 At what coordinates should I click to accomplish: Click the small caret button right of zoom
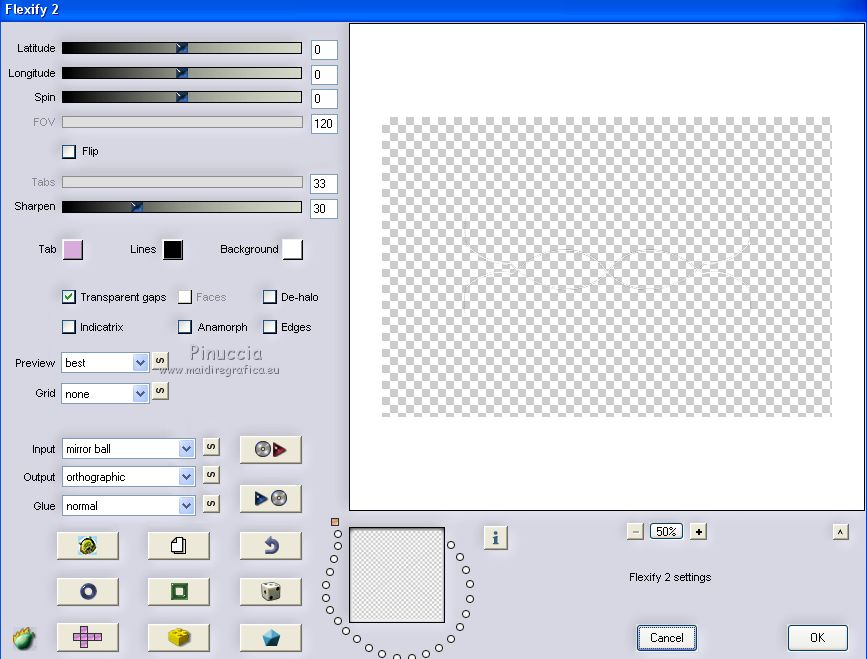coord(840,532)
